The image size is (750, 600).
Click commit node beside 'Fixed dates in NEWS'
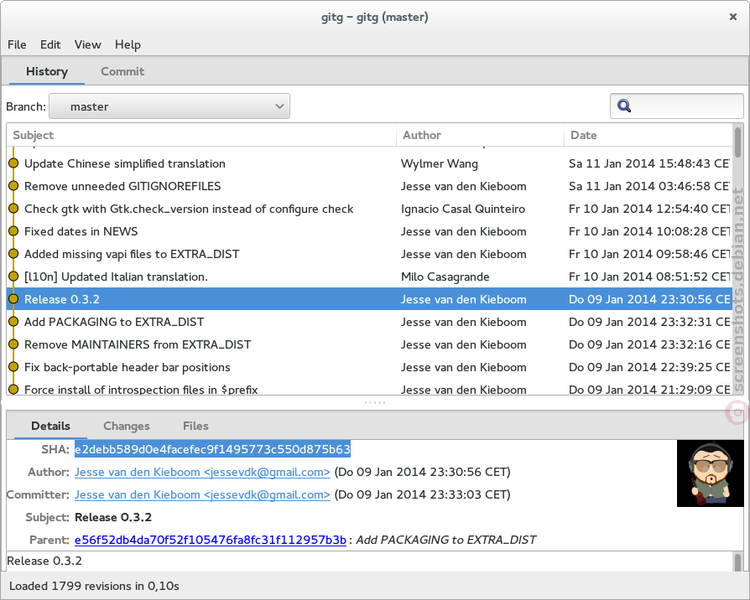point(13,231)
